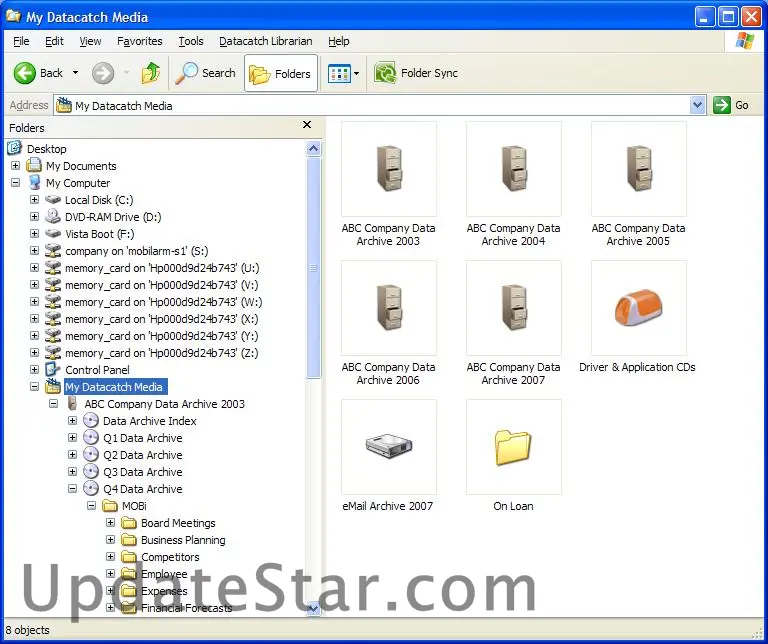768x644 pixels.
Task: Collapse the My Computer node
Action: (15, 183)
